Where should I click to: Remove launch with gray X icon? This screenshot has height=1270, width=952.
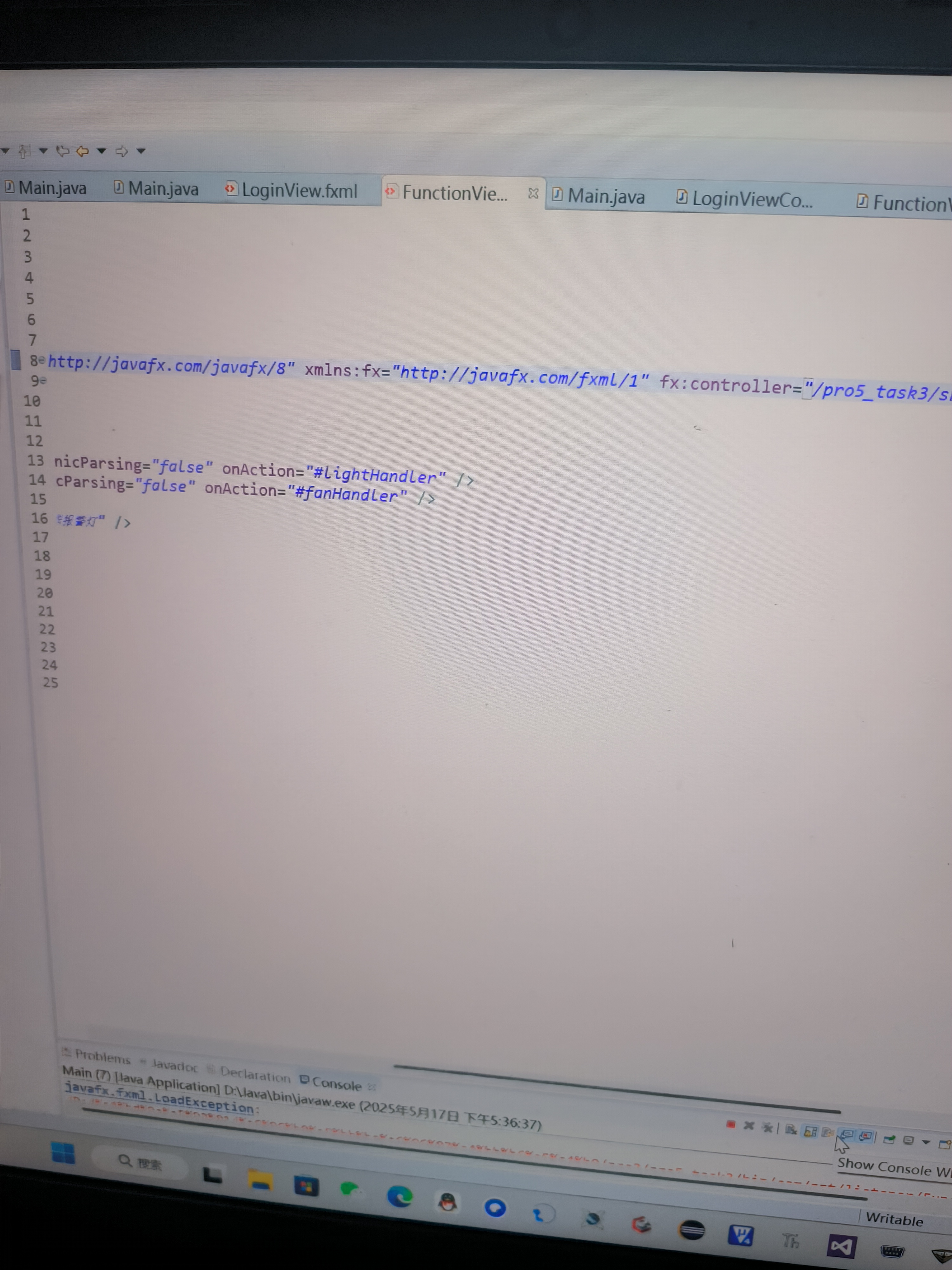click(x=748, y=1125)
